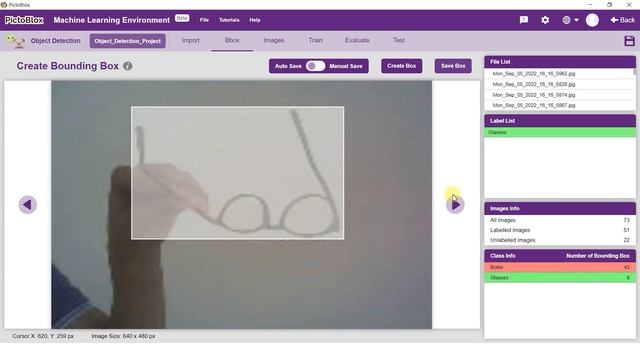Switch to the Import tab
The width and height of the screenshot is (640, 360).
[191, 40]
